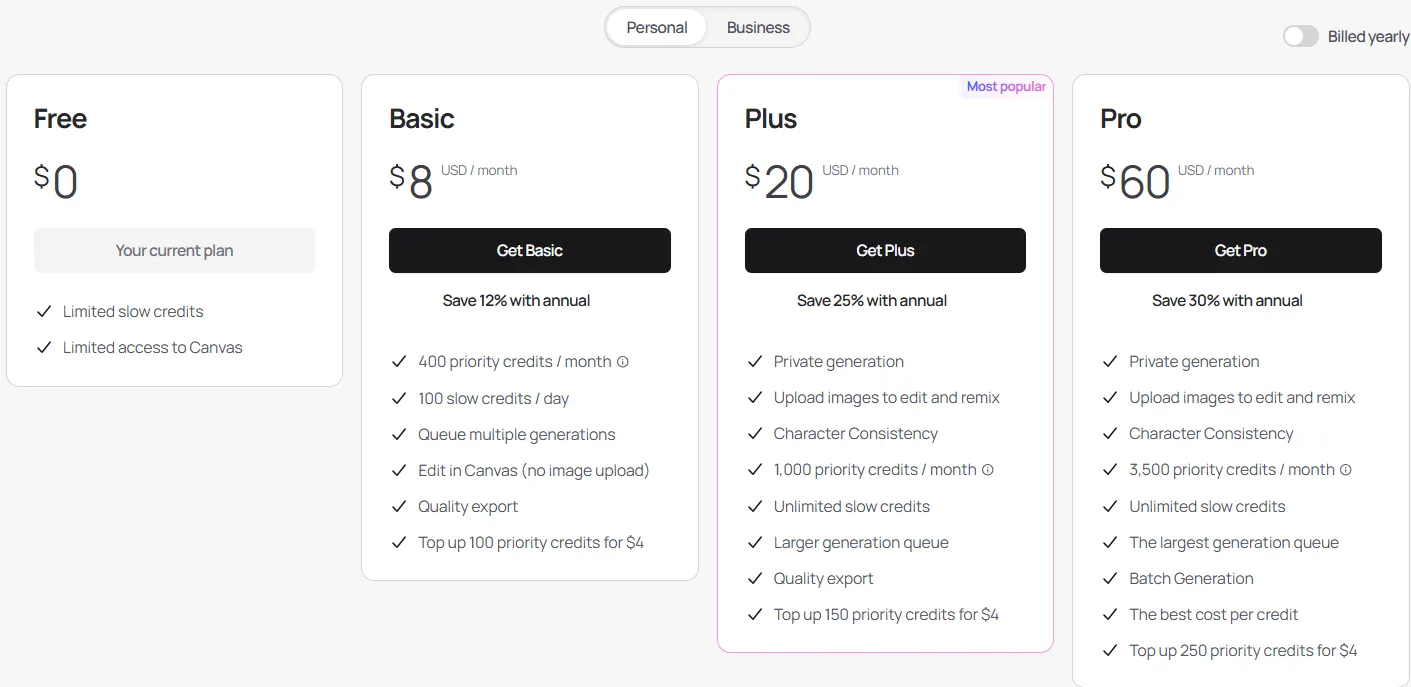The width and height of the screenshot is (1411, 687).
Task: Click checkmark icon beside The best cost per credit
Action: point(1110,615)
